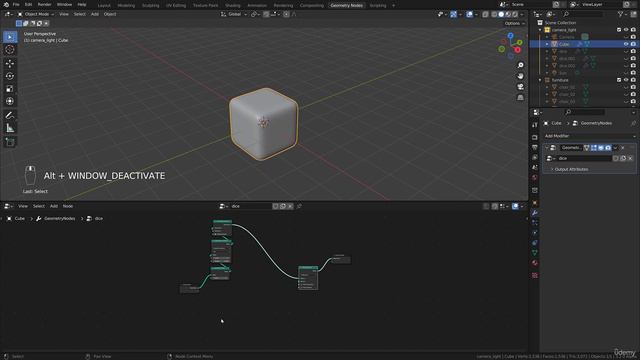Click the viewport zoom magnifier icon
Screen dimensions: 640x360
tap(520, 65)
